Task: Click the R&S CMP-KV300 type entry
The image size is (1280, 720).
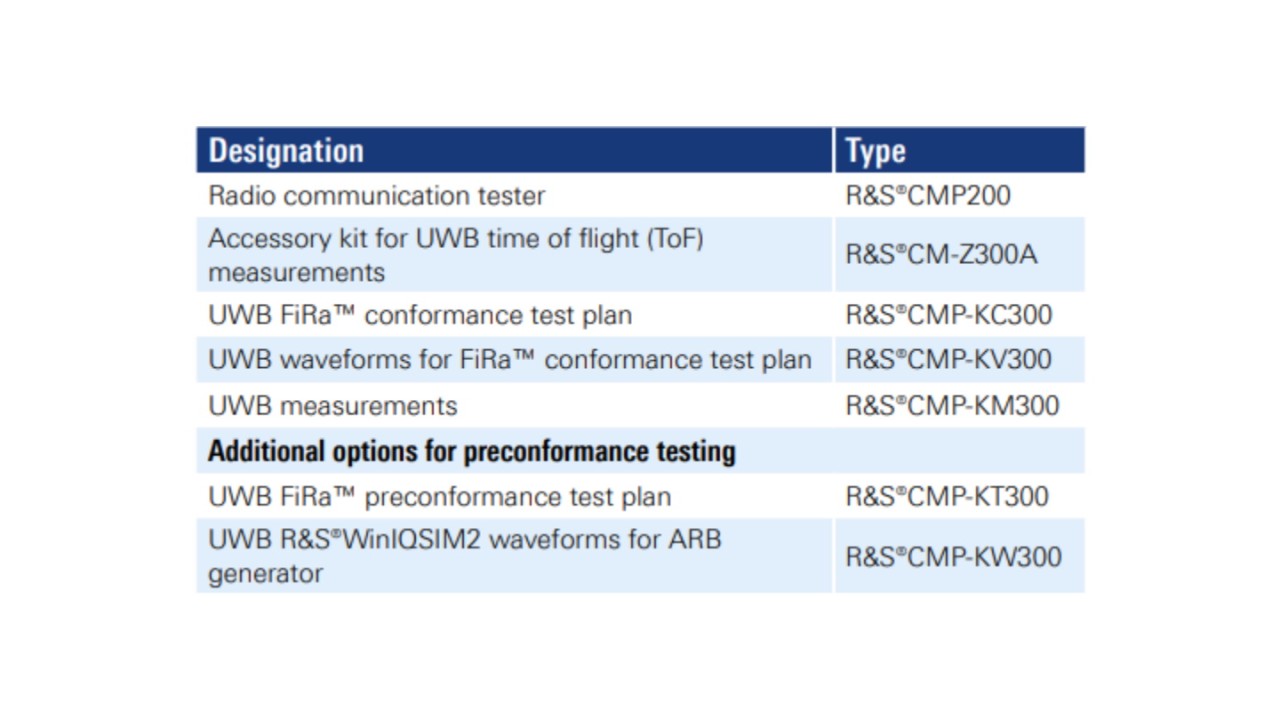Action: (x=949, y=360)
